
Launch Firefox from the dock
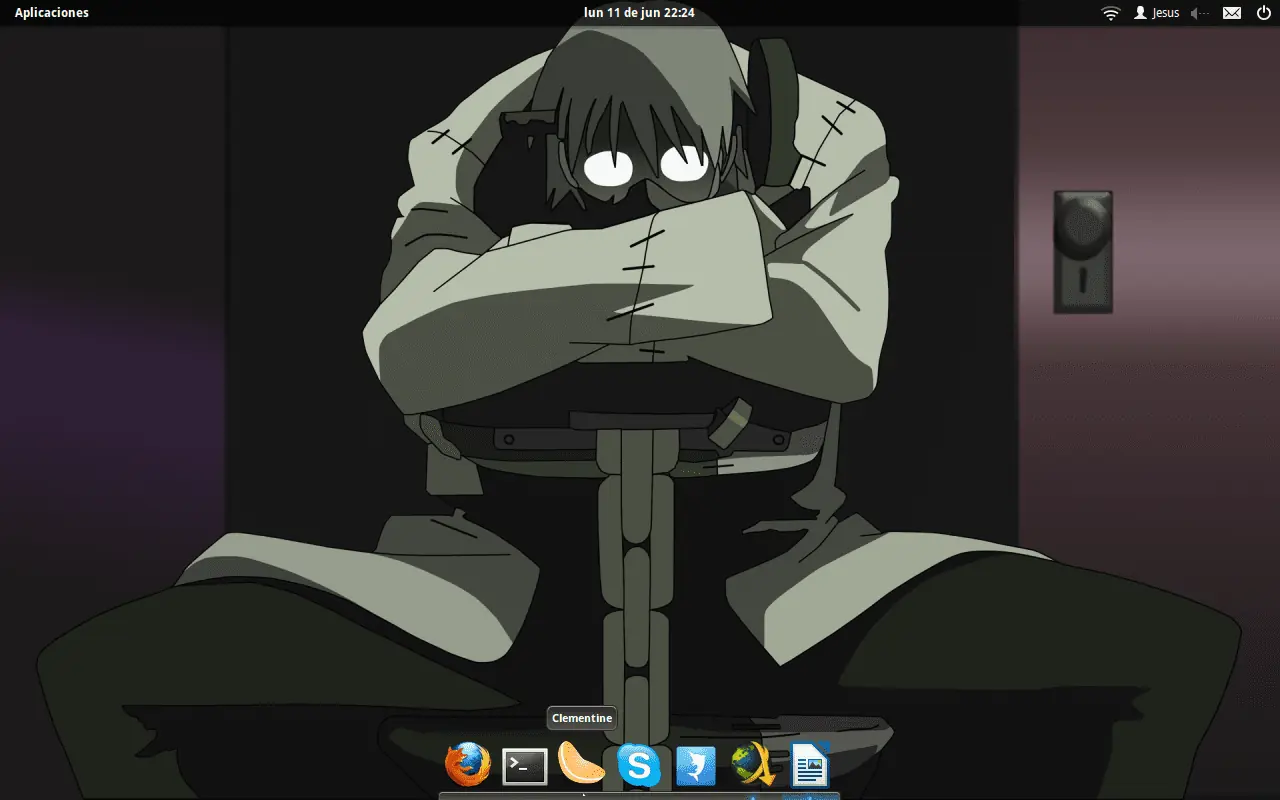point(468,765)
